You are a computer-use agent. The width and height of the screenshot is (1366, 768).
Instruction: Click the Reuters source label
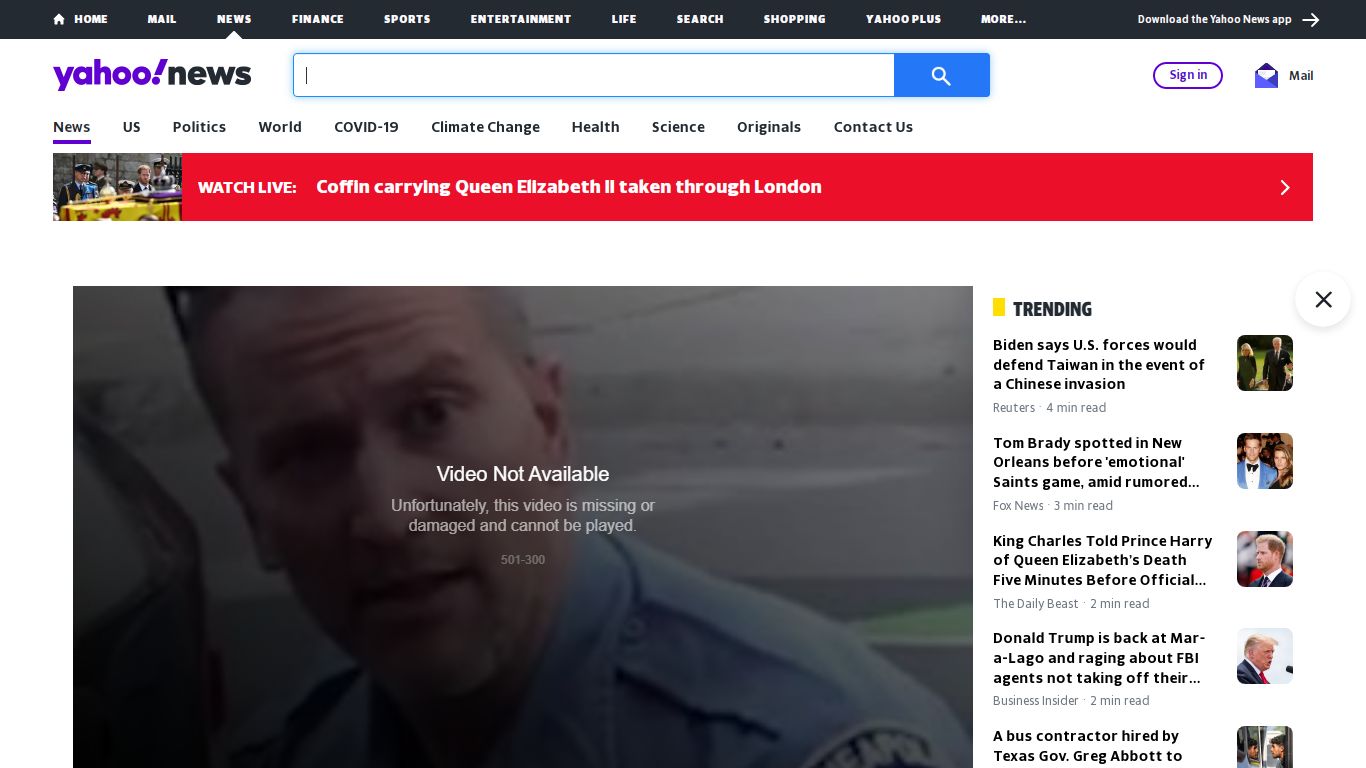pyautogui.click(x=1014, y=408)
